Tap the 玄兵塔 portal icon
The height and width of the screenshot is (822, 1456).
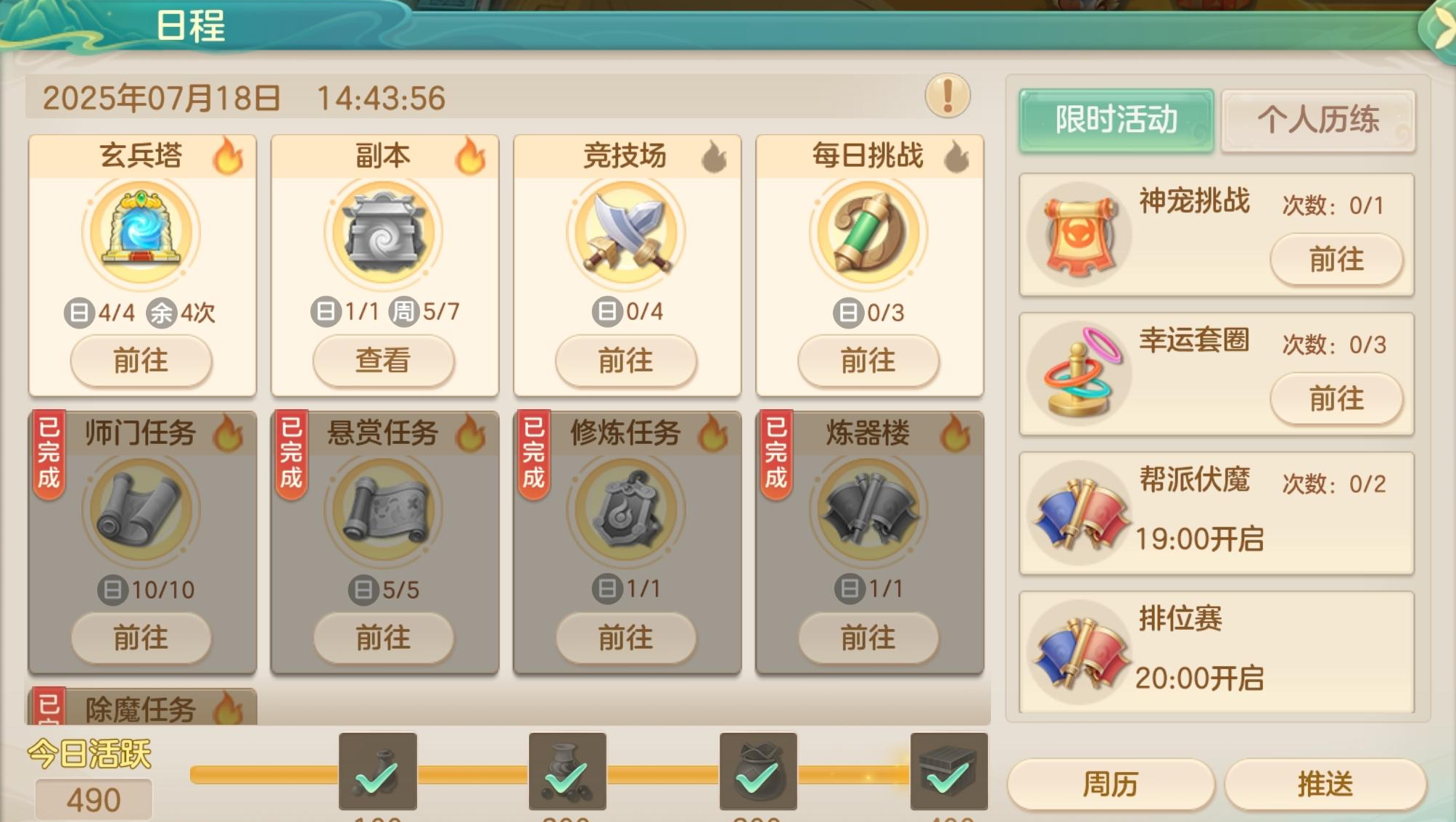pos(141,232)
